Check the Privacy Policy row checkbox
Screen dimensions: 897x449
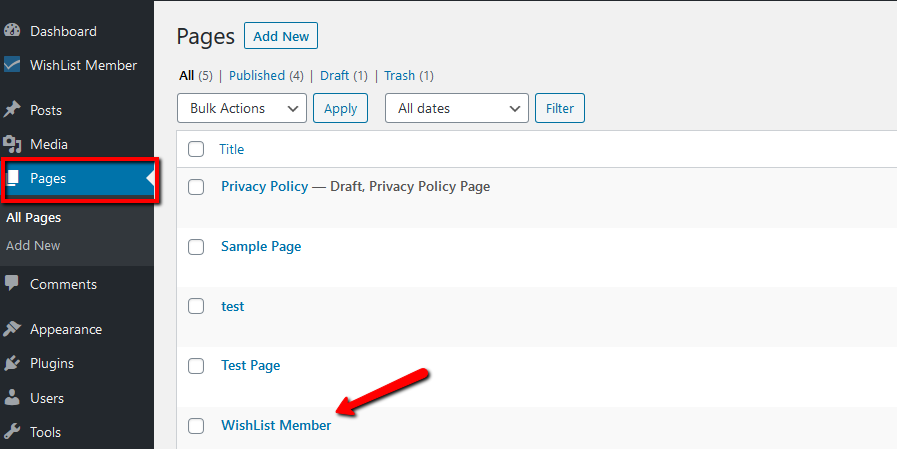[196, 186]
